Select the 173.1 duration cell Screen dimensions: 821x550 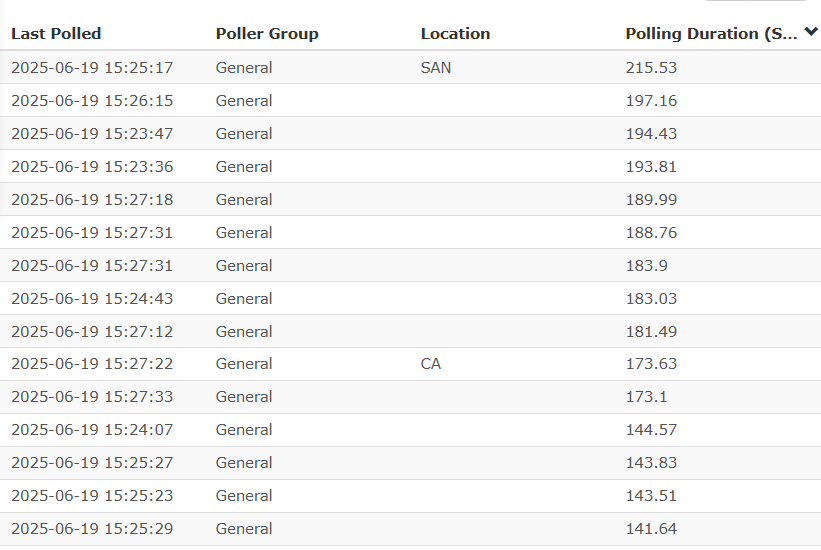(x=647, y=397)
